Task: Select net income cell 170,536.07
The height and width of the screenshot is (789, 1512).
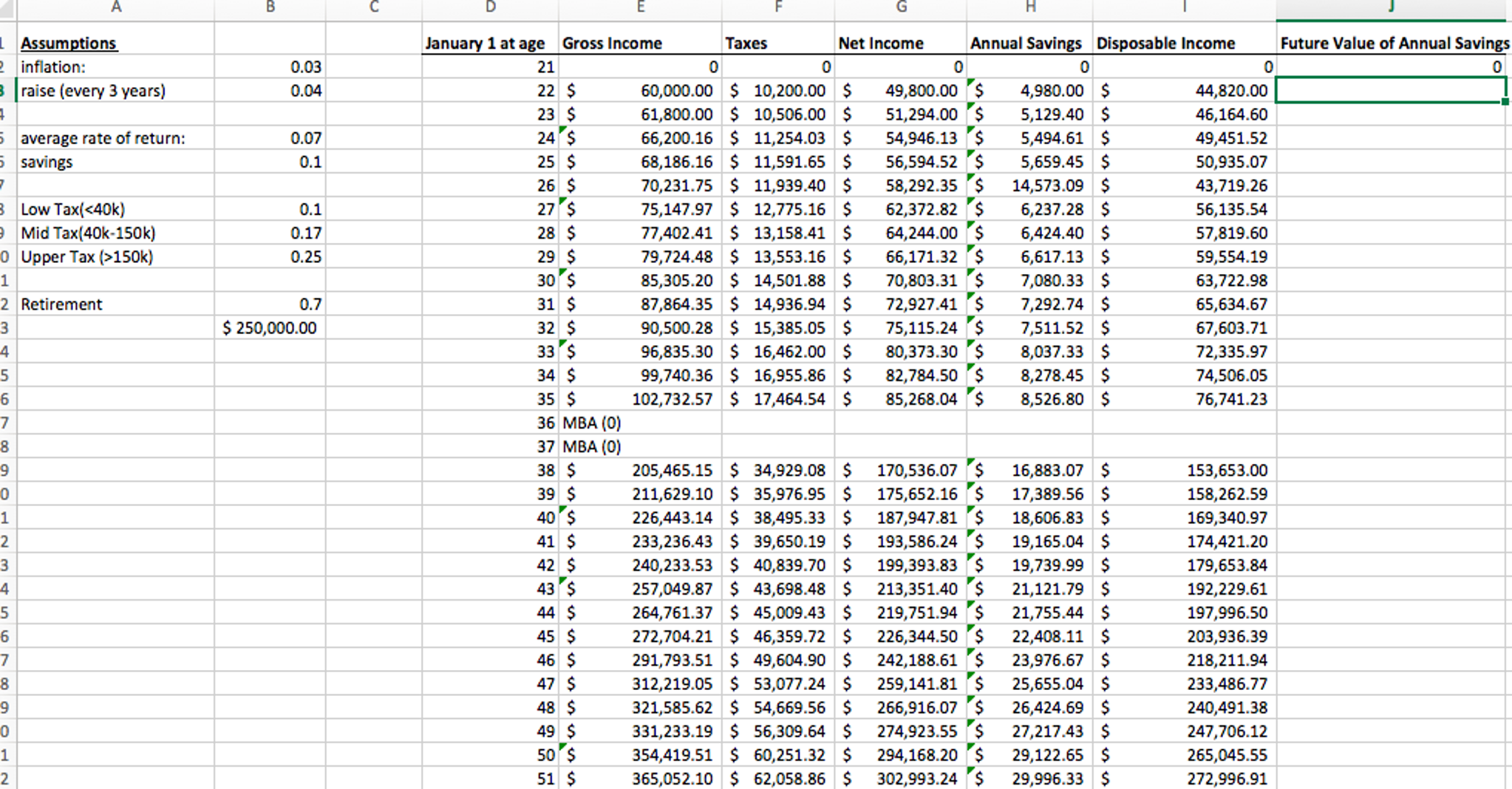Action: click(x=900, y=470)
